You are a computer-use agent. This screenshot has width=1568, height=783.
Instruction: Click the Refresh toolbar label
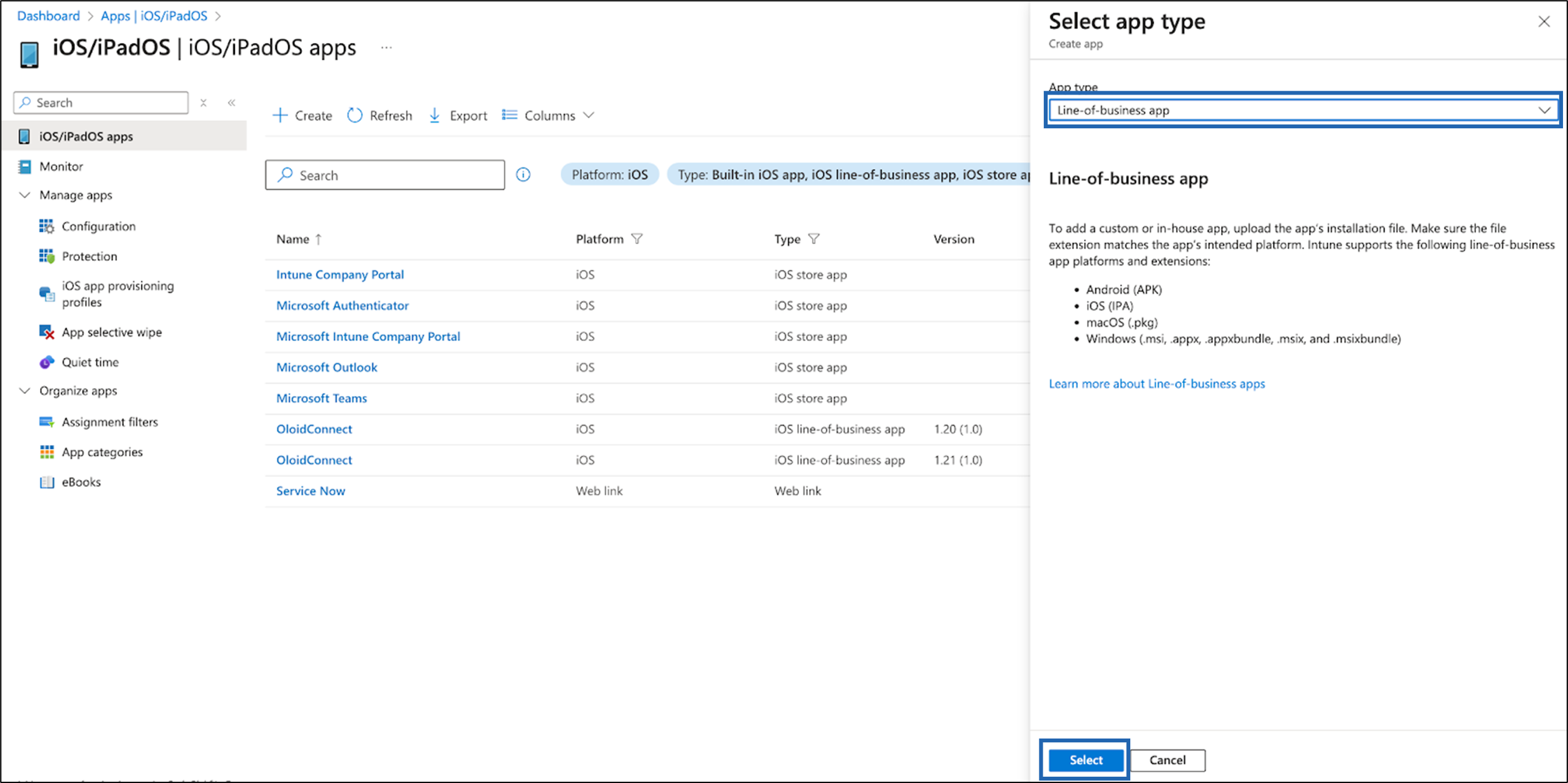391,116
